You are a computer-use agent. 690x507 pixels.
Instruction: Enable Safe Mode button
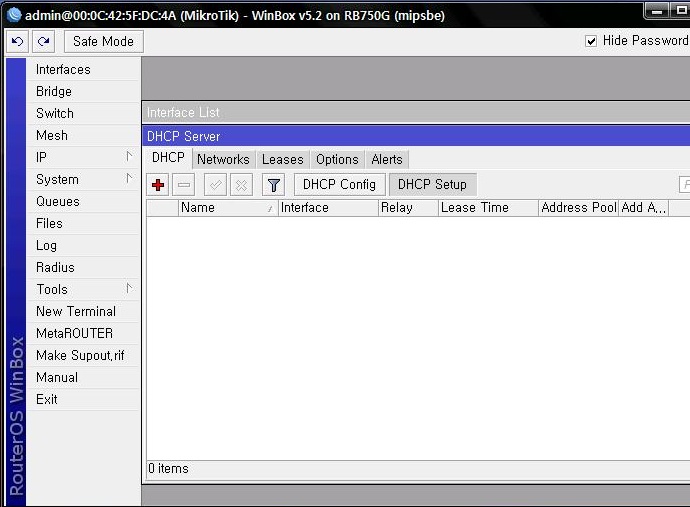103,41
